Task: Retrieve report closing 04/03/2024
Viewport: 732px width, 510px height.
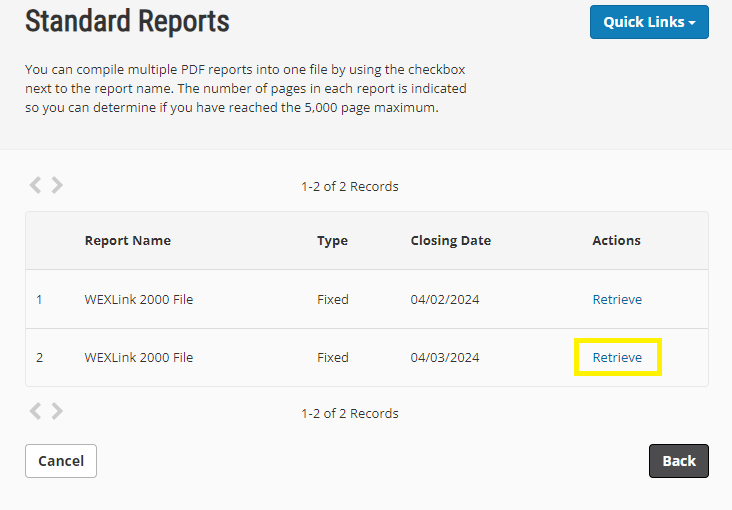Action: [617, 357]
